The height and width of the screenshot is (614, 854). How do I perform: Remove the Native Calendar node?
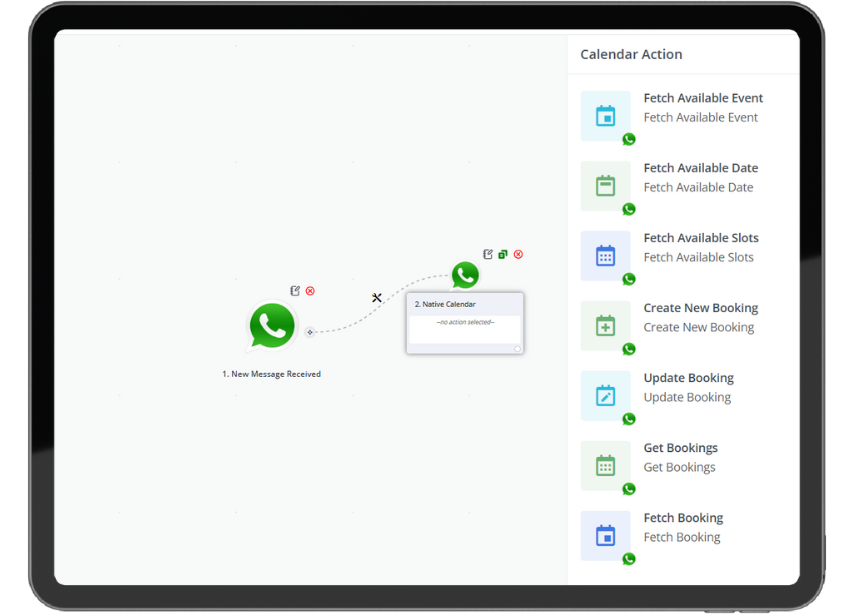(x=518, y=254)
